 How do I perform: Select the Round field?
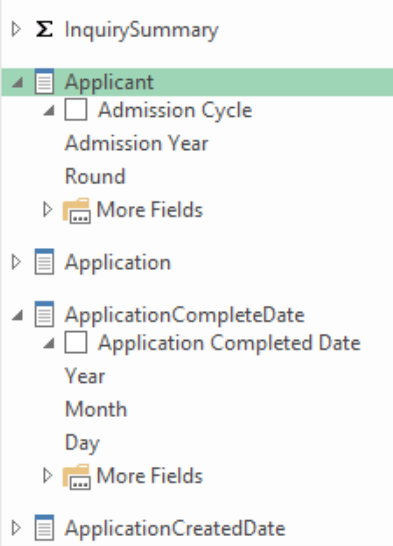(x=95, y=176)
